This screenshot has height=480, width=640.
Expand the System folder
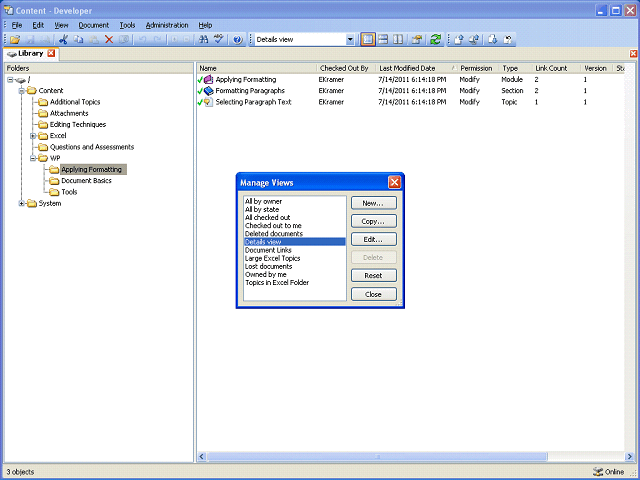[22, 203]
